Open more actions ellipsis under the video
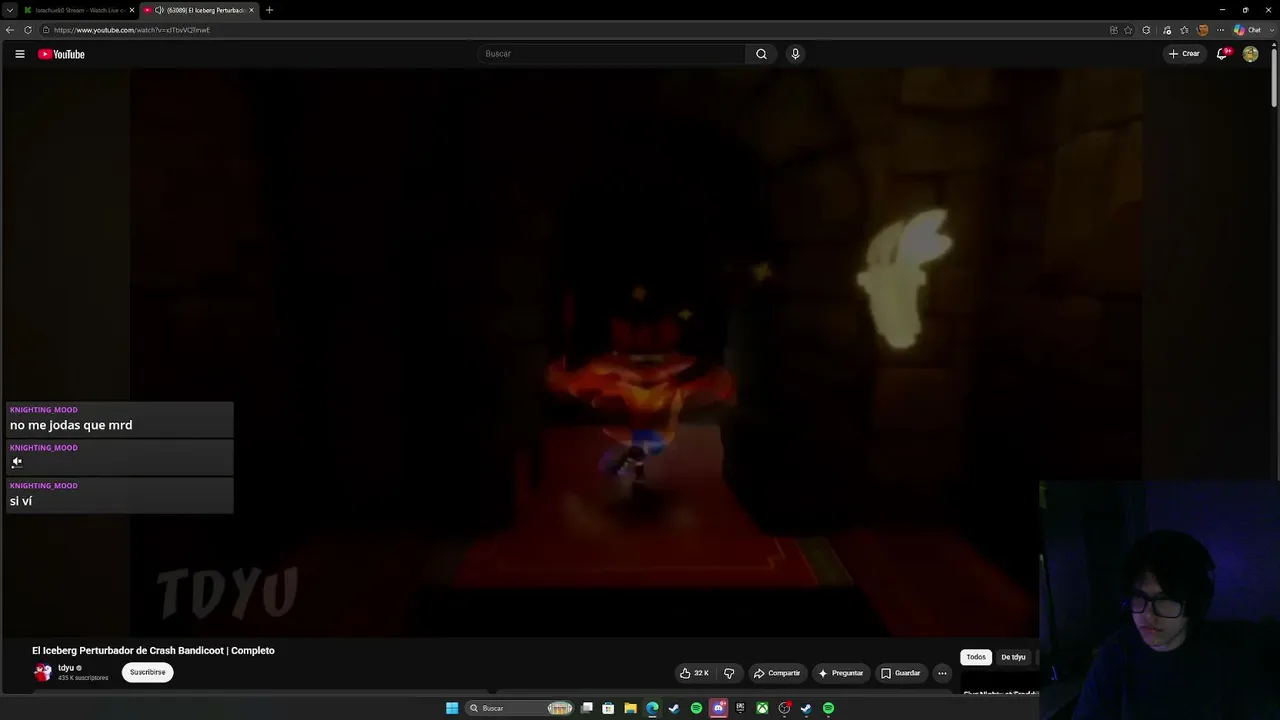Viewport: 1280px width, 720px height. (x=942, y=673)
